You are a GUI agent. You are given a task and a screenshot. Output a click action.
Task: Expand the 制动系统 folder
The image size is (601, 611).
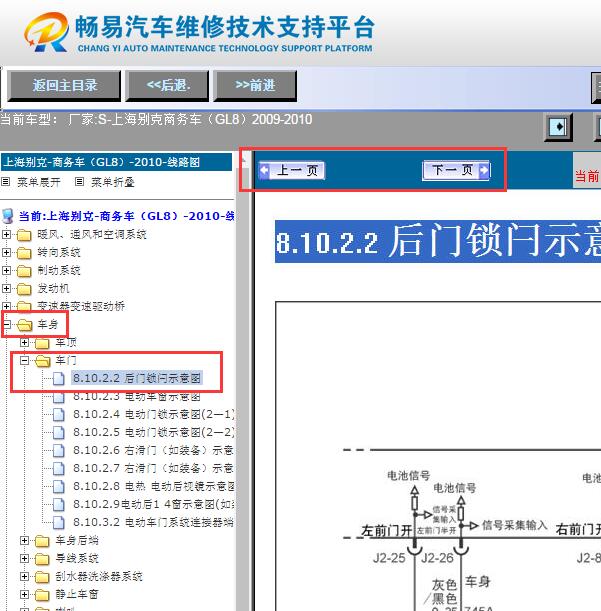(6, 270)
